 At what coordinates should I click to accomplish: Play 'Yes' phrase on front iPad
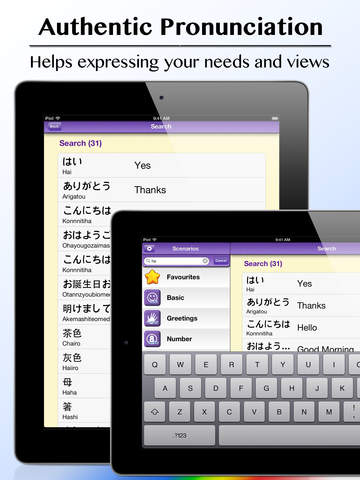pyautogui.click(x=302, y=284)
